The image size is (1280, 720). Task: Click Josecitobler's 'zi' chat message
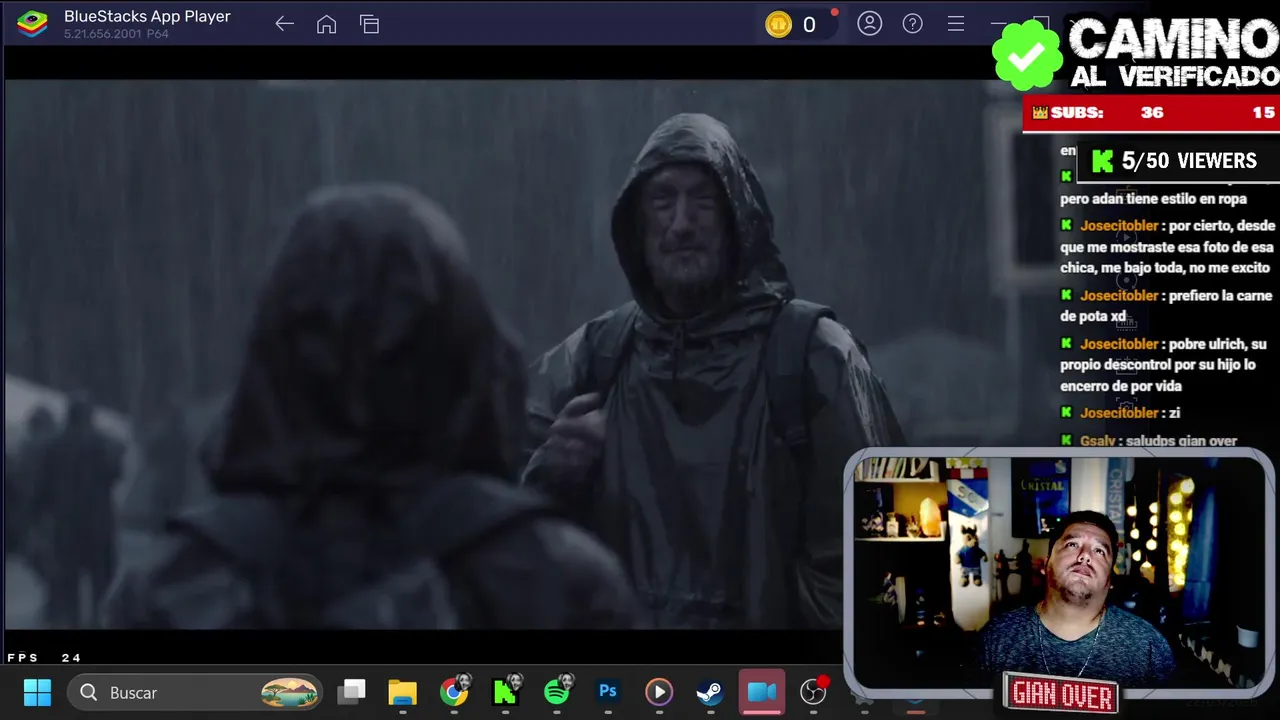[1121, 413]
